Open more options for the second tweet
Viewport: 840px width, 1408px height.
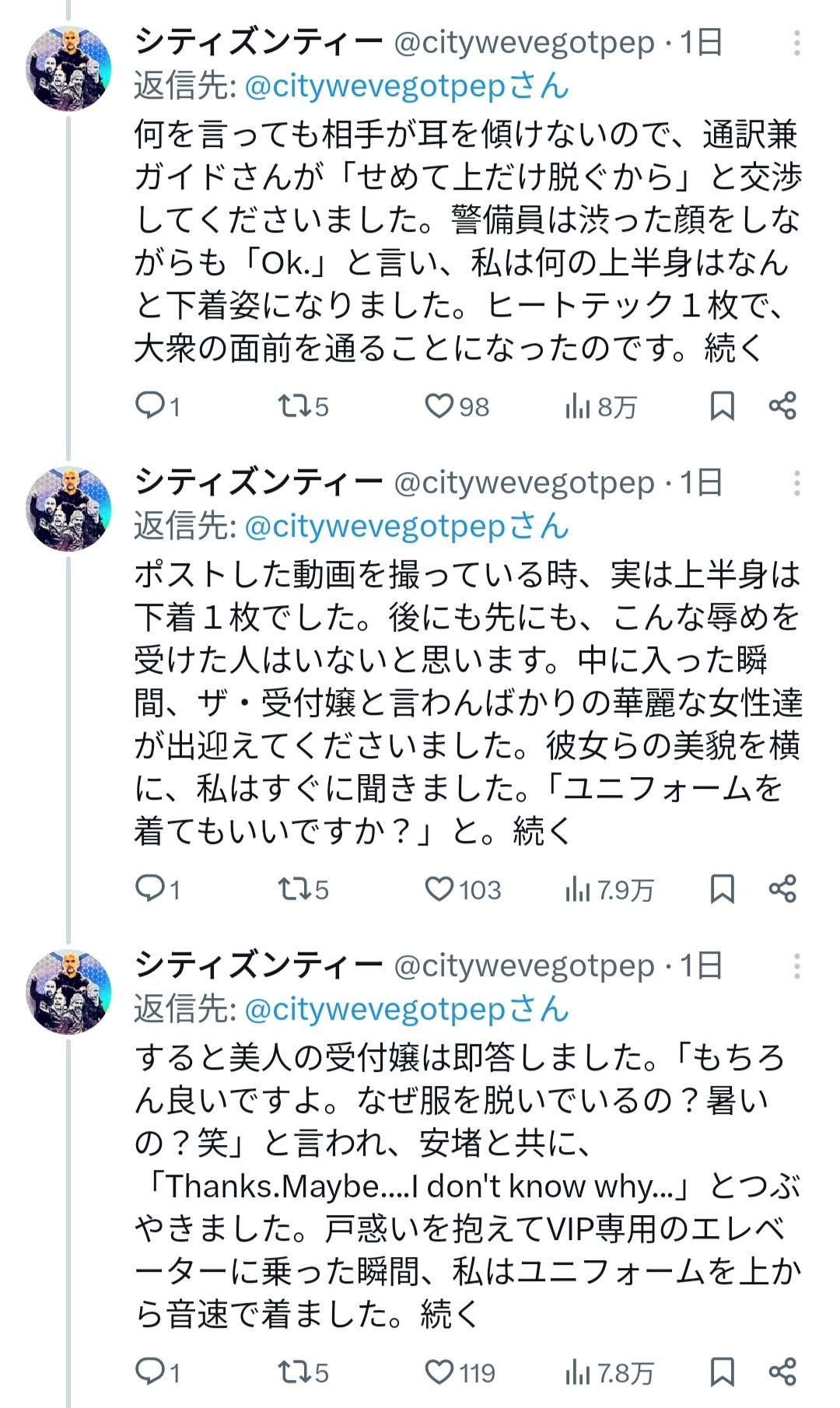click(796, 484)
